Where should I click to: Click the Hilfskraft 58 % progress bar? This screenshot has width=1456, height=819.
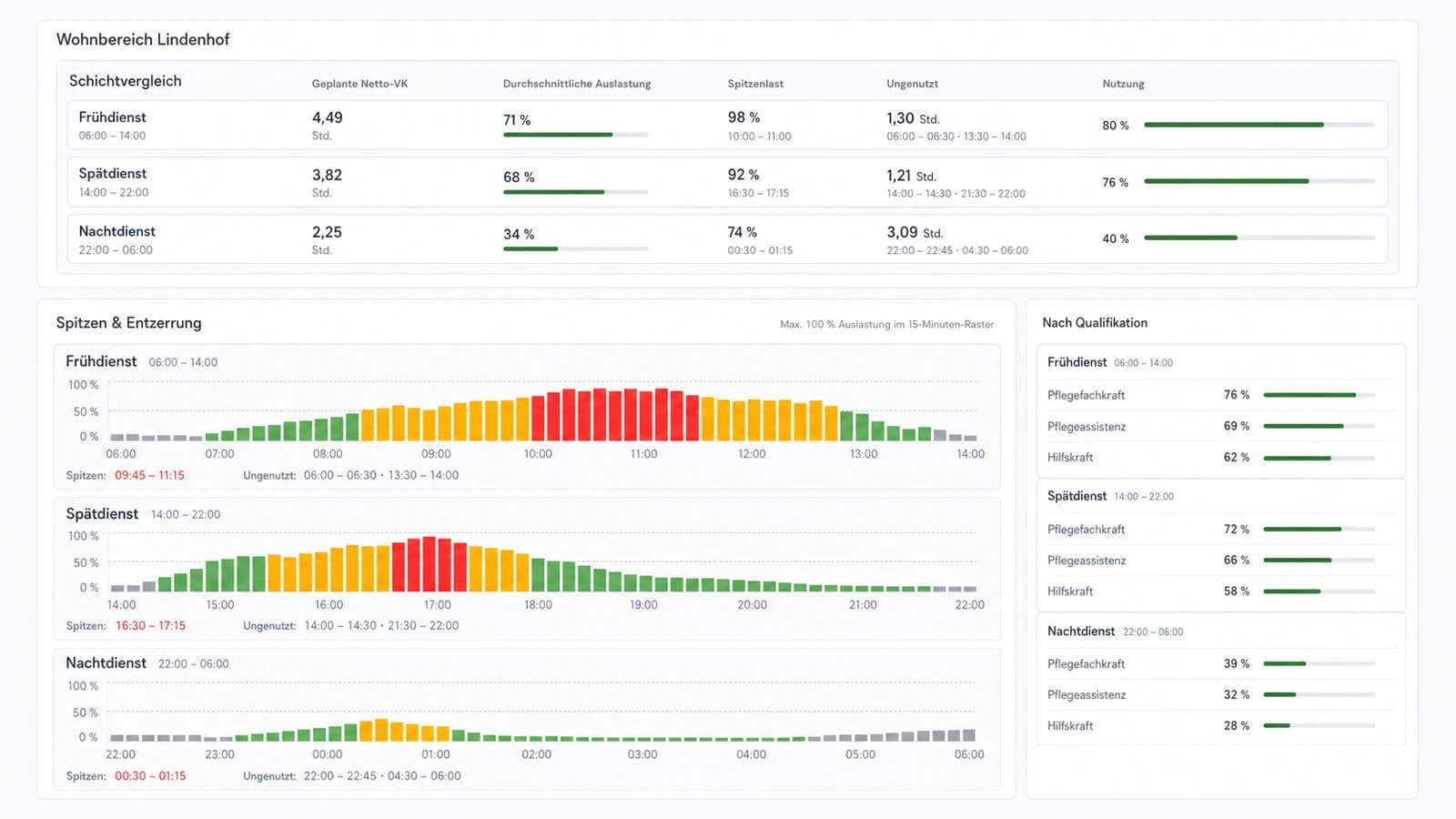click(1319, 591)
